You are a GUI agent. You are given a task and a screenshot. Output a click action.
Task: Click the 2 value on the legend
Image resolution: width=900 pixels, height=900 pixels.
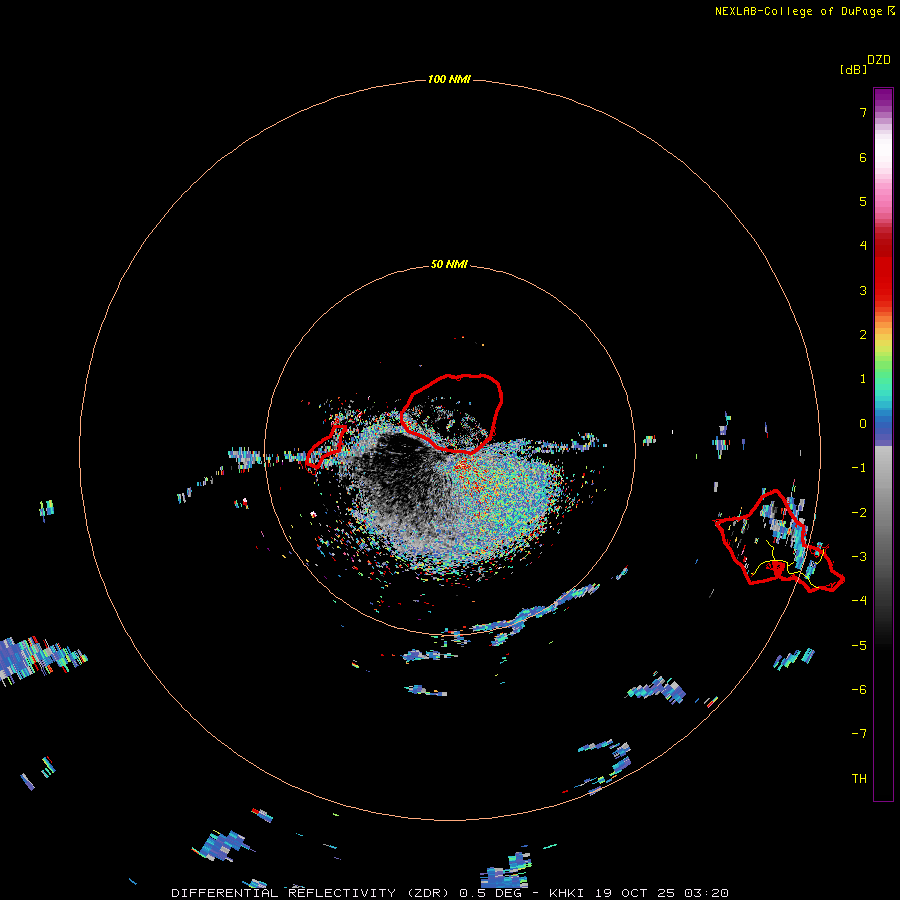point(863,335)
